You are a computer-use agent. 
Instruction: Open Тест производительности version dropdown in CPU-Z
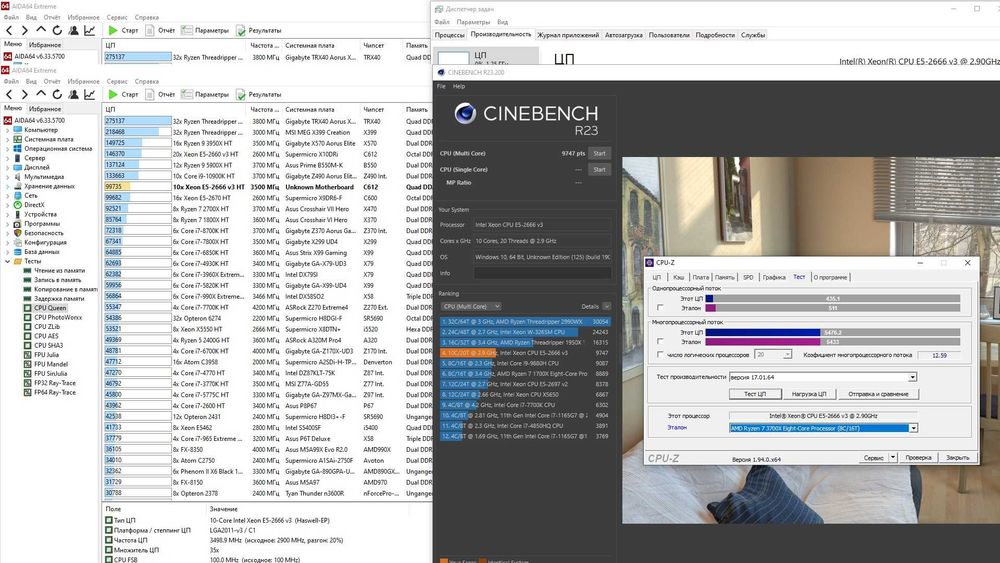coord(913,377)
